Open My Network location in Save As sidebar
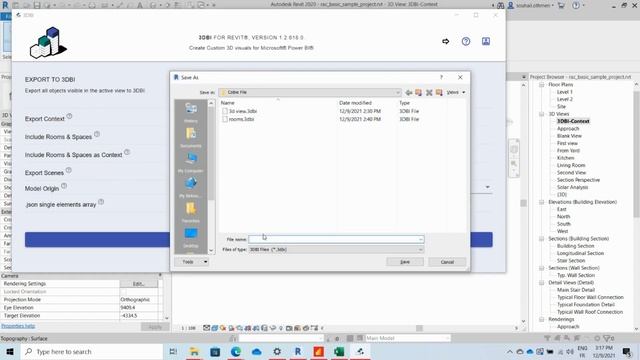 (x=191, y=187)
